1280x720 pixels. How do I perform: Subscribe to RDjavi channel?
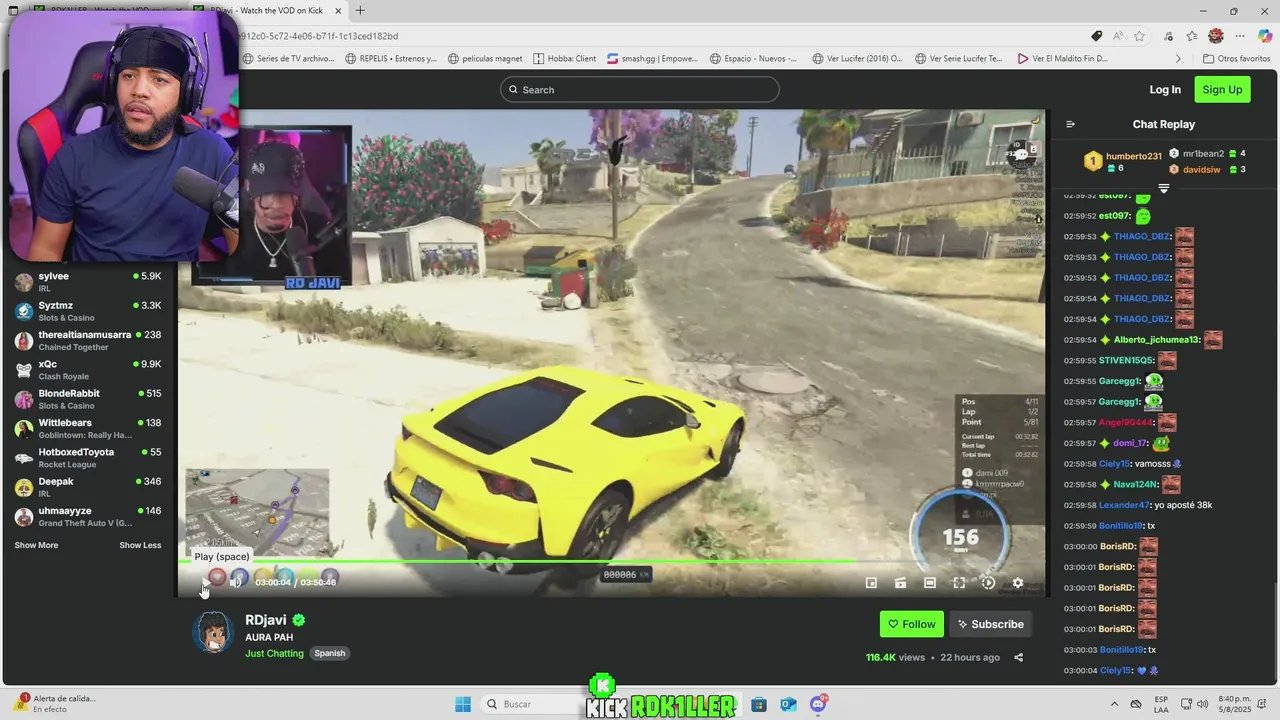click(x=991, y=624)
